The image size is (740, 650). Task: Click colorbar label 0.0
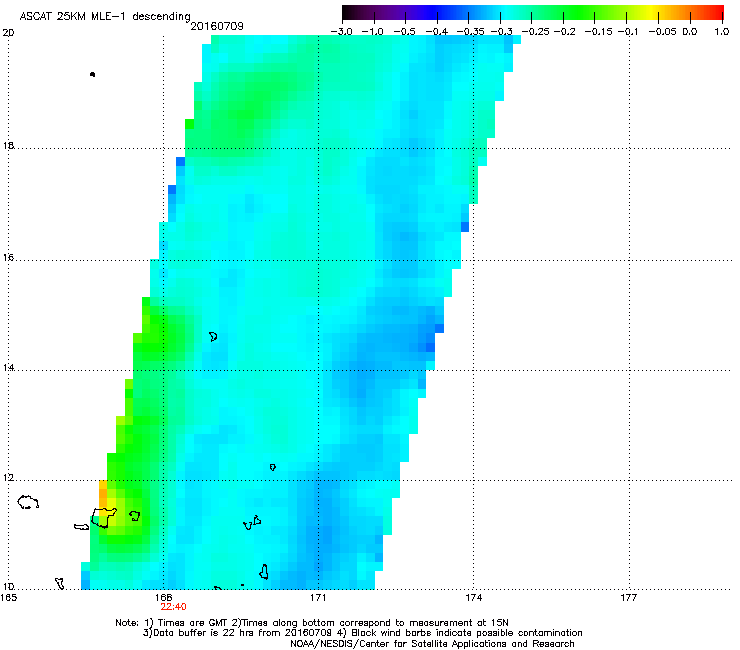[690, 32]
